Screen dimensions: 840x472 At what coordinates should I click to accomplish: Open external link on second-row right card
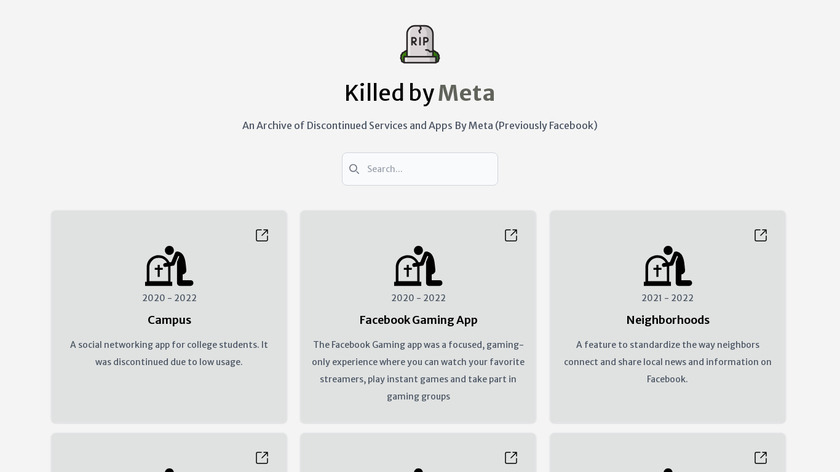tap(760, 457)
